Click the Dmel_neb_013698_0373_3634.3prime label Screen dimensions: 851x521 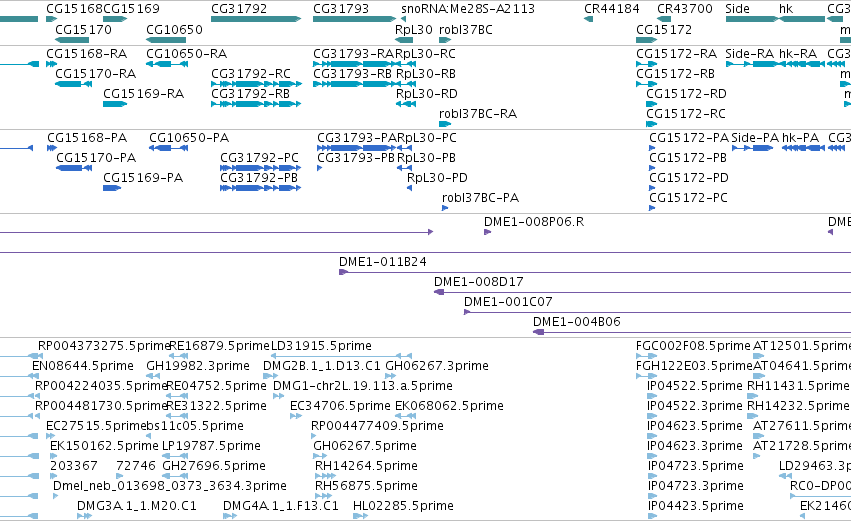pos(170,486)
